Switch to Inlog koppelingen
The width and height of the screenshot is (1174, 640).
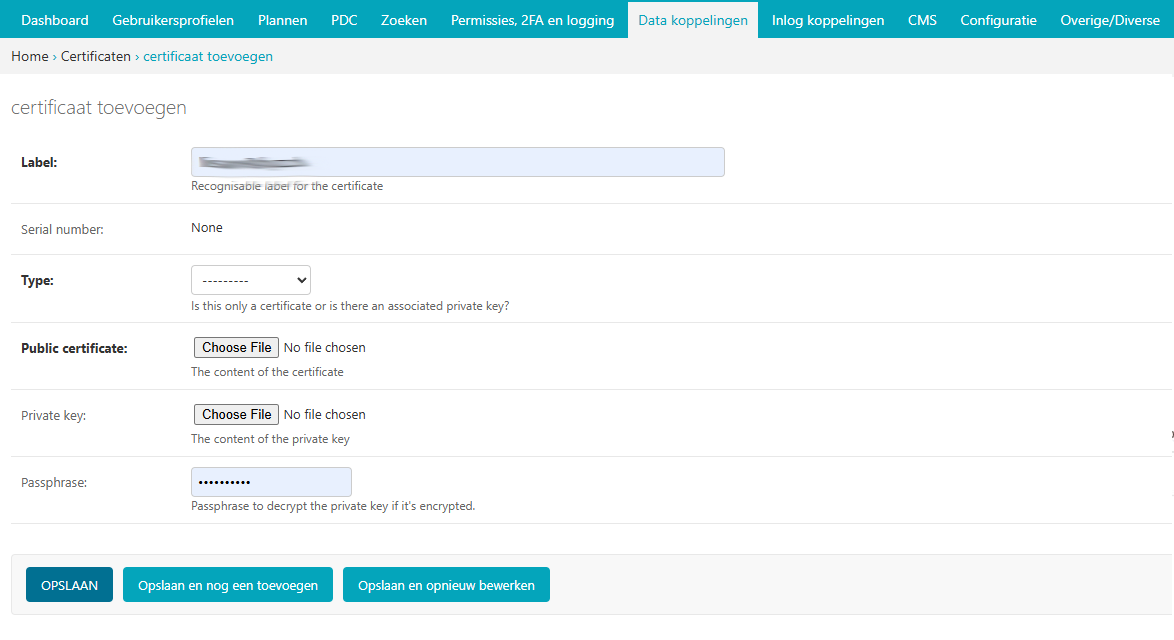coord(828,19)
